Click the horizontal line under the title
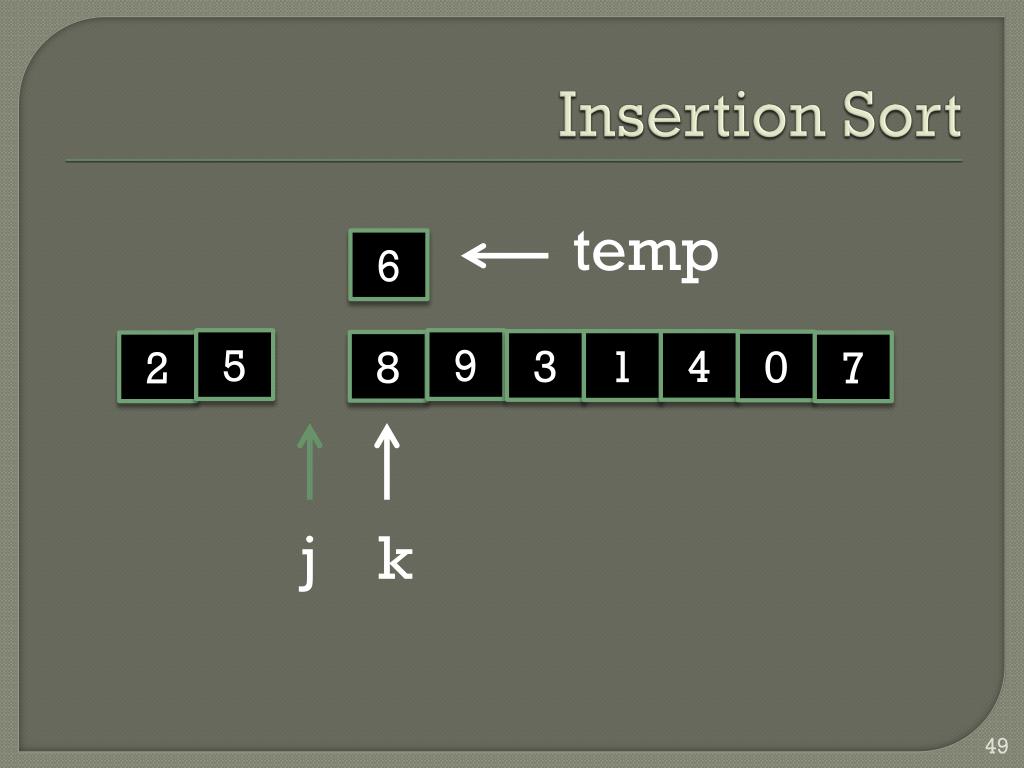 tap(513, 161)
